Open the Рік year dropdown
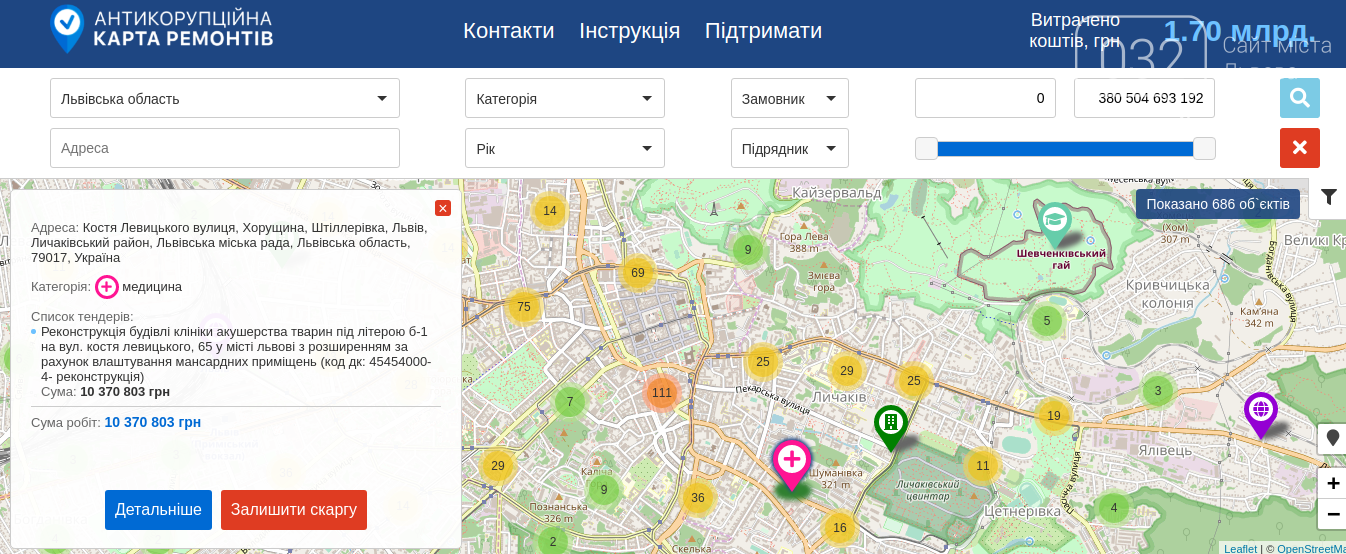The width and height of the screenshot is (1346, 554). tap(564, 148)
